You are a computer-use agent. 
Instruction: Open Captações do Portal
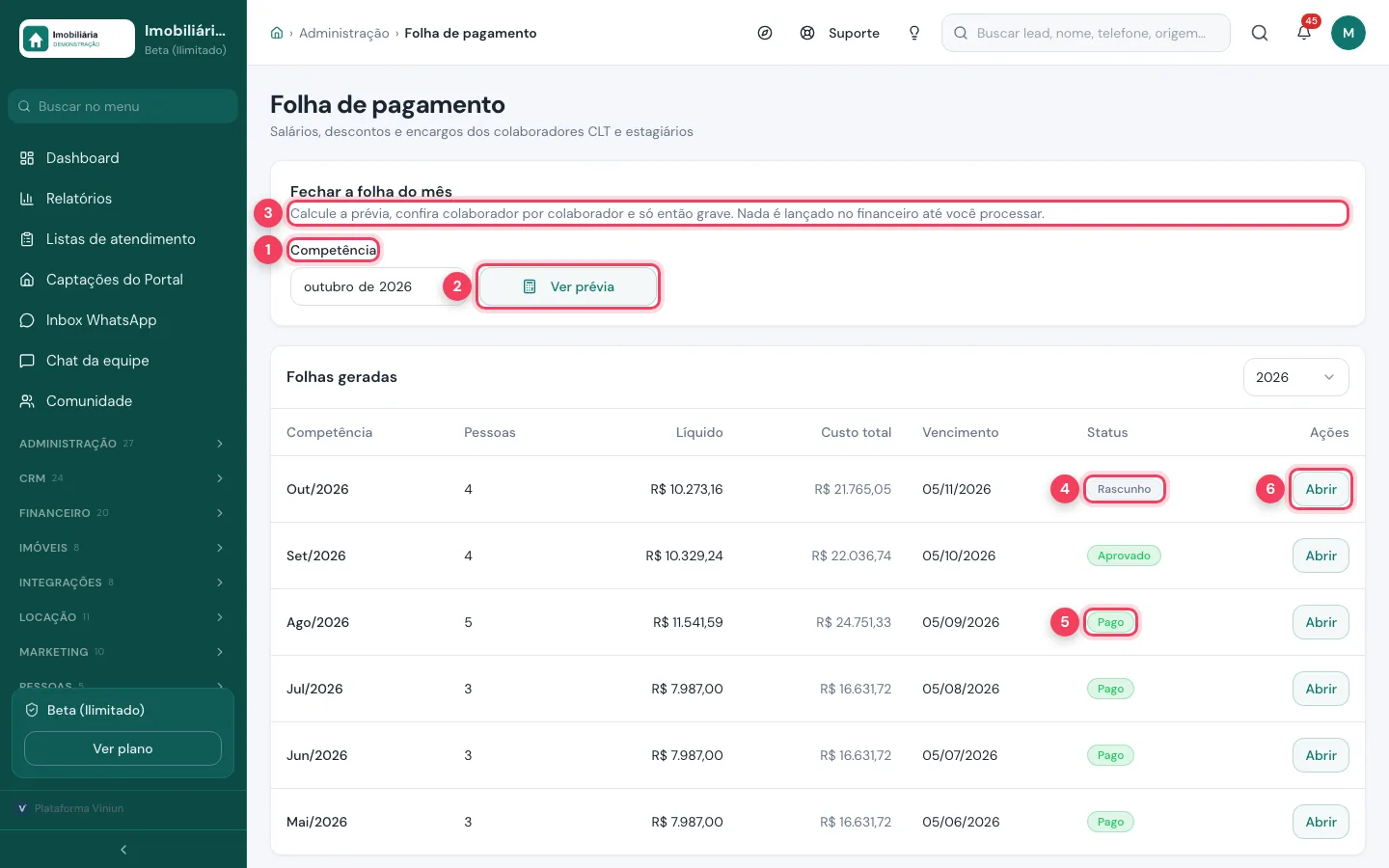123,280
